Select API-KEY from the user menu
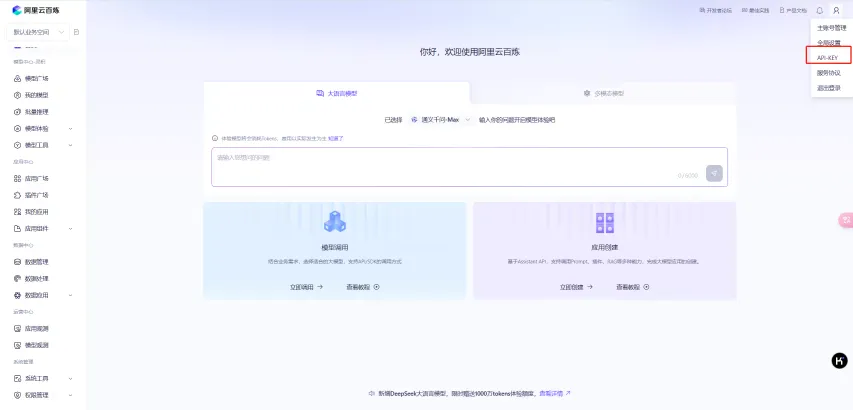853x410 pixels. (x=828, y=58)
